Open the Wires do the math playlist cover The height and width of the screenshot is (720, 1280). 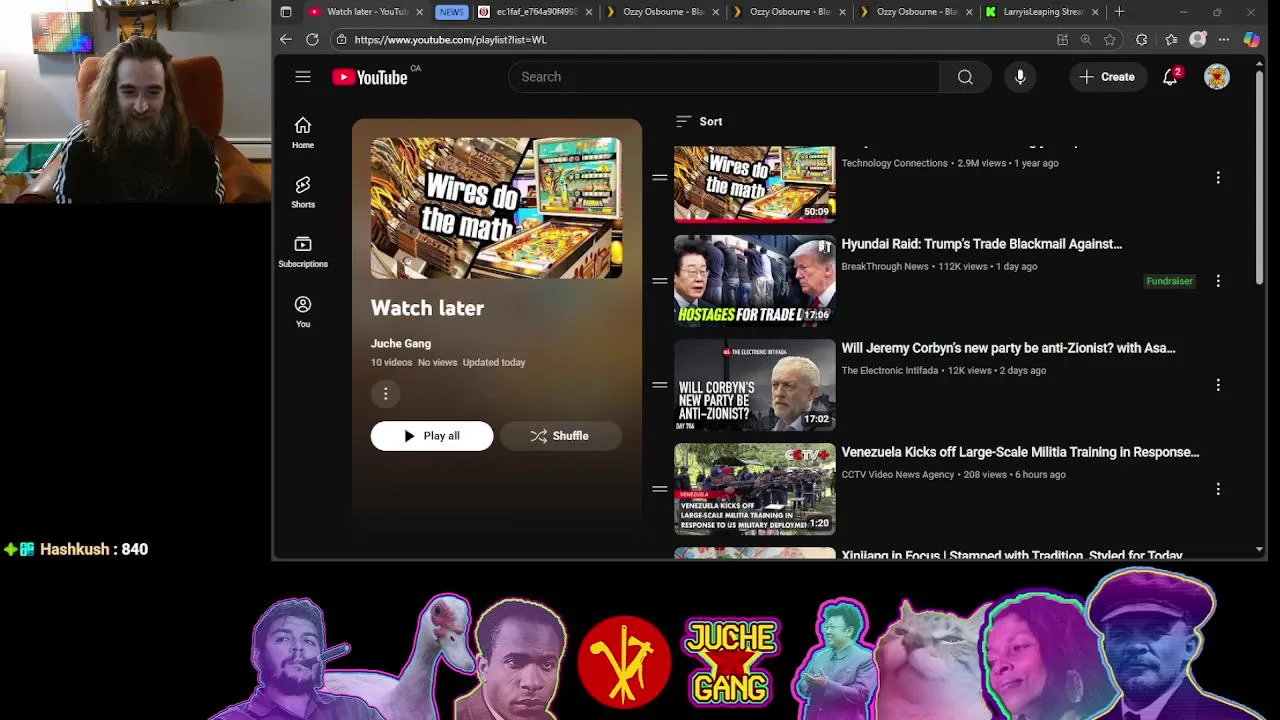496,208
